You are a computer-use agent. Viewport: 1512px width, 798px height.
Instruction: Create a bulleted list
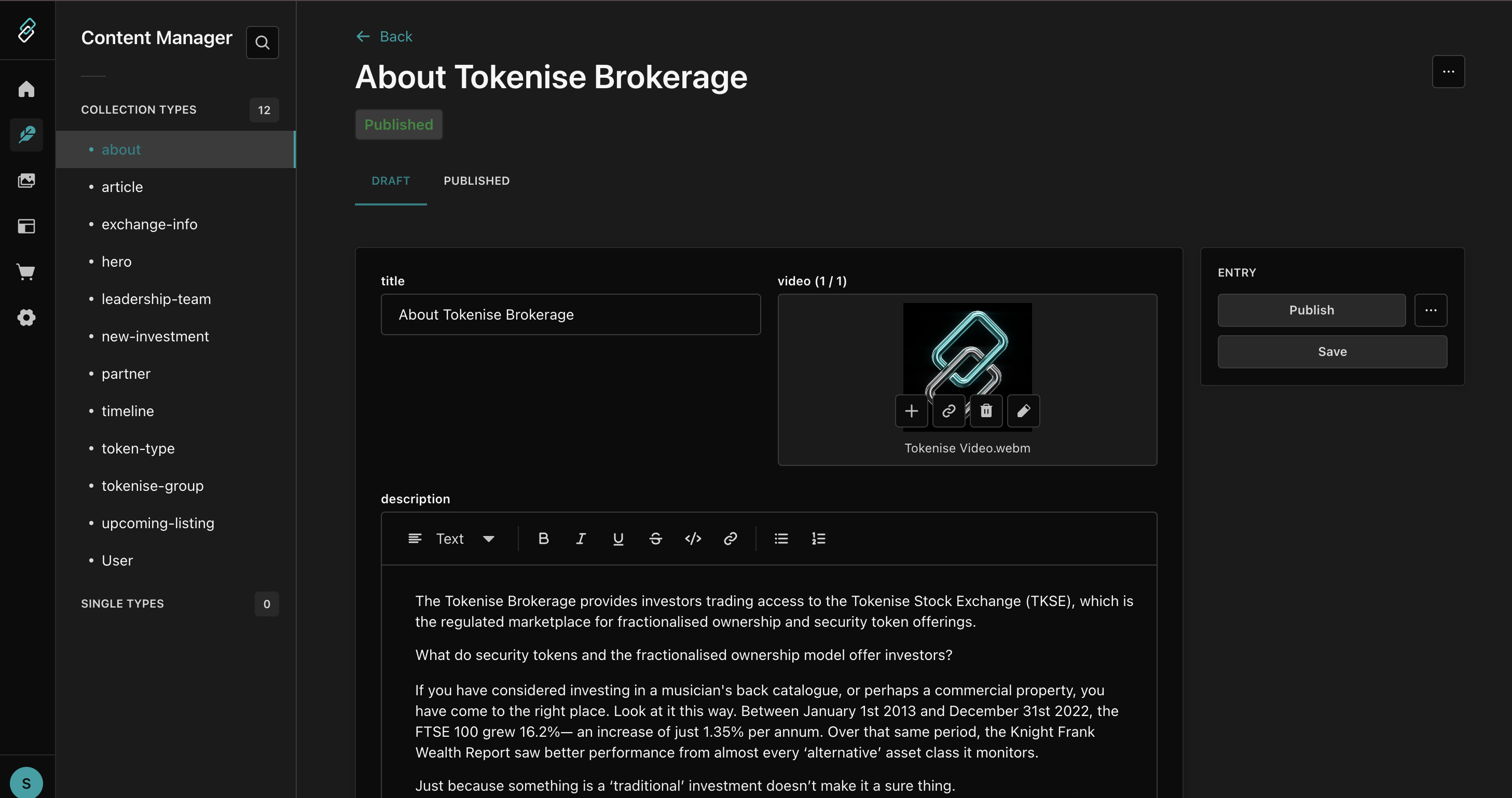click(781, 538)
